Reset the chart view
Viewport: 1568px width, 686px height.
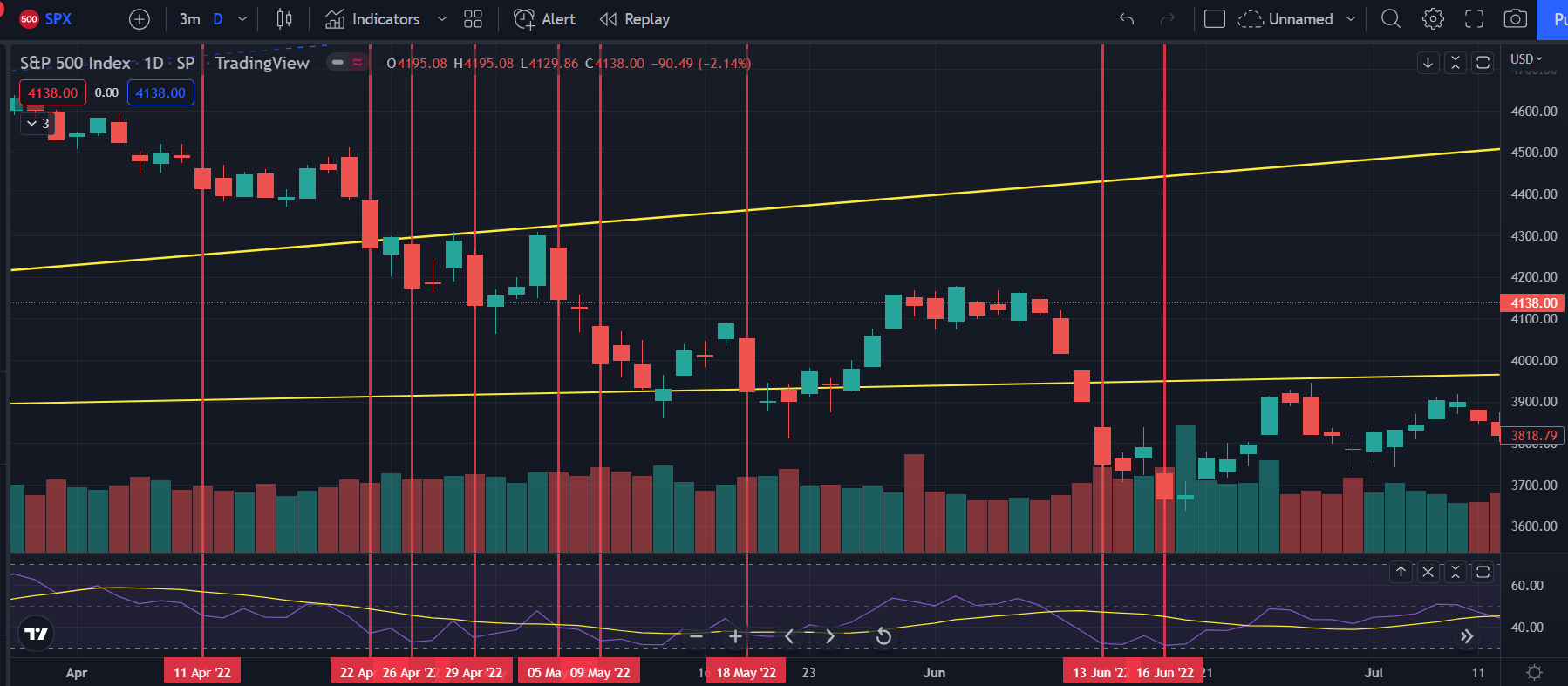[883, 636]
